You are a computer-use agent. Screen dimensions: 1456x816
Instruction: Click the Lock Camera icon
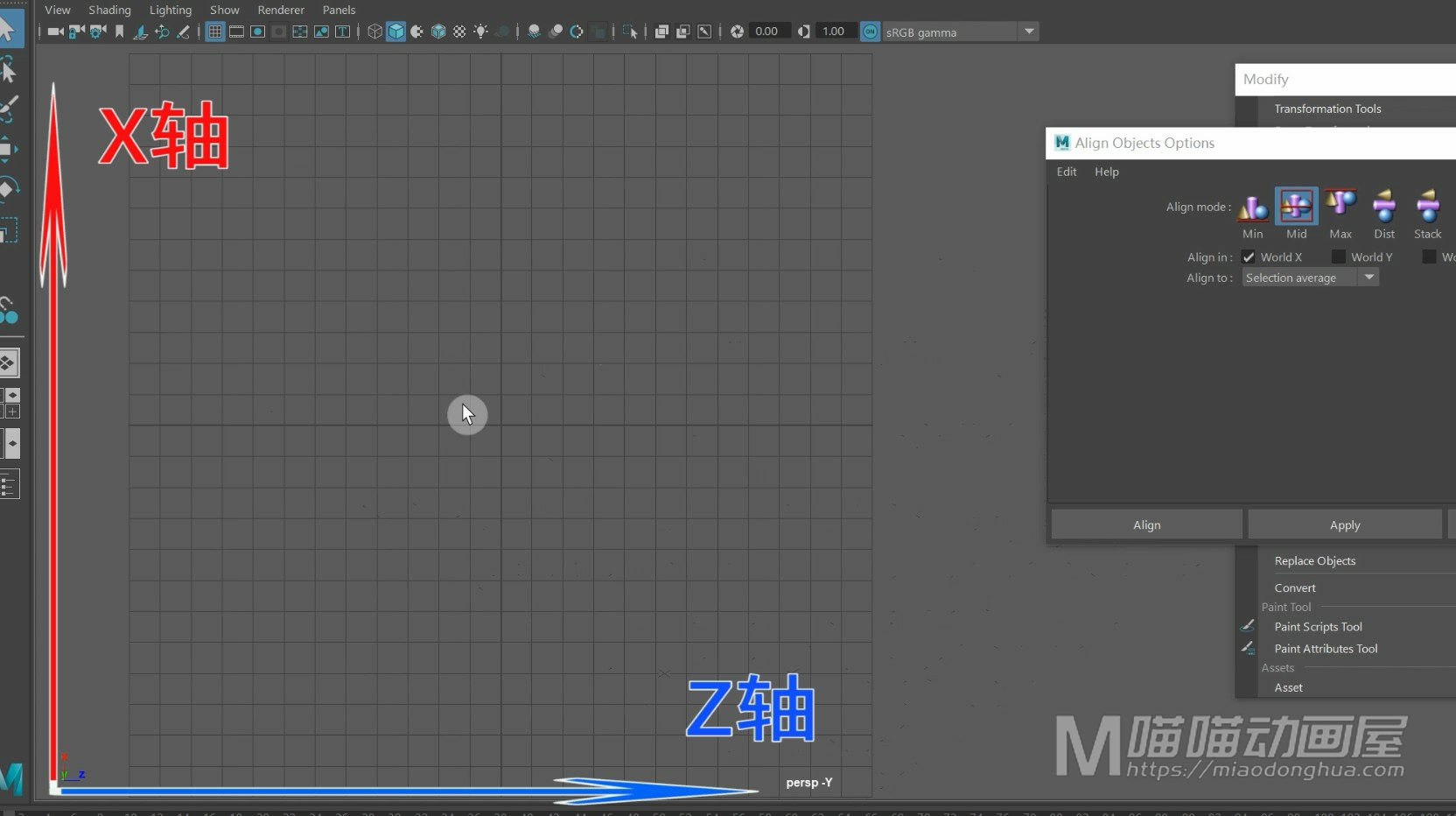(77, 32)
